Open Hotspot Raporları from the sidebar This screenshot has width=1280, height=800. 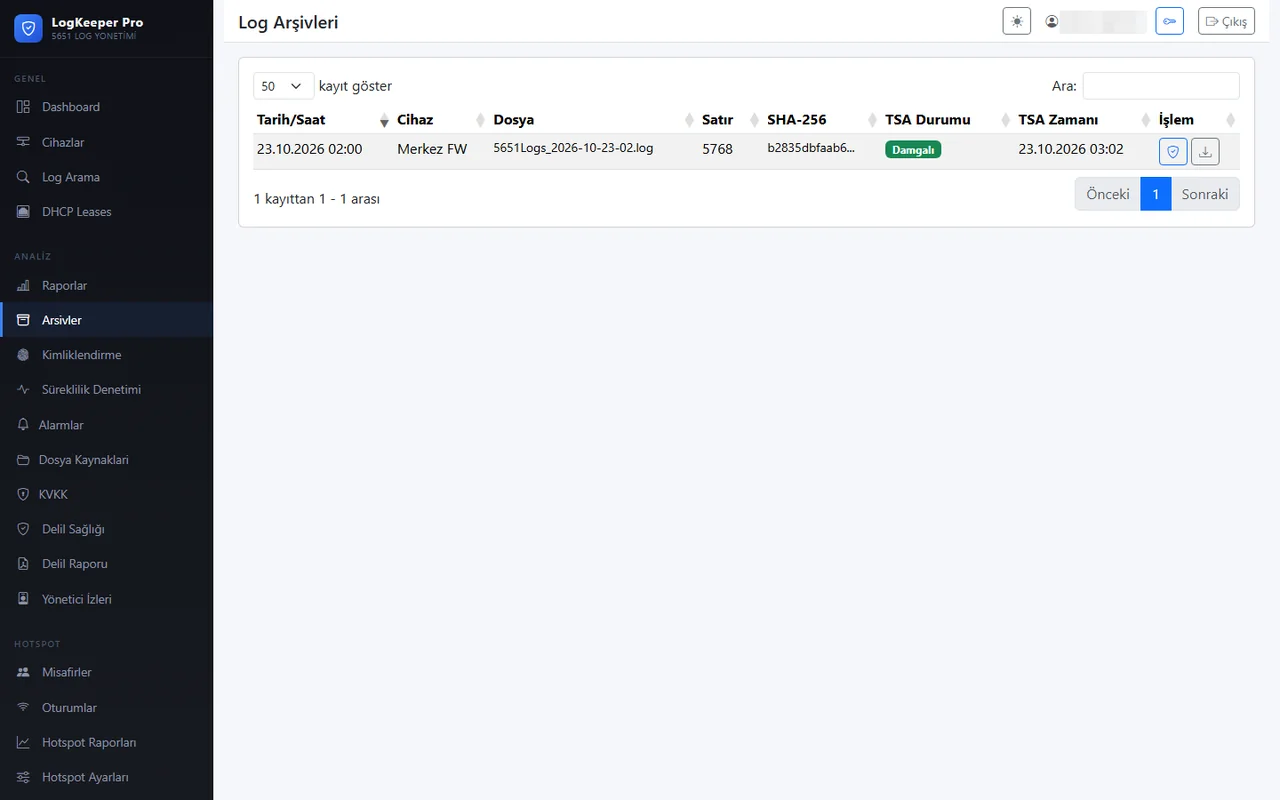click(106, 743)
